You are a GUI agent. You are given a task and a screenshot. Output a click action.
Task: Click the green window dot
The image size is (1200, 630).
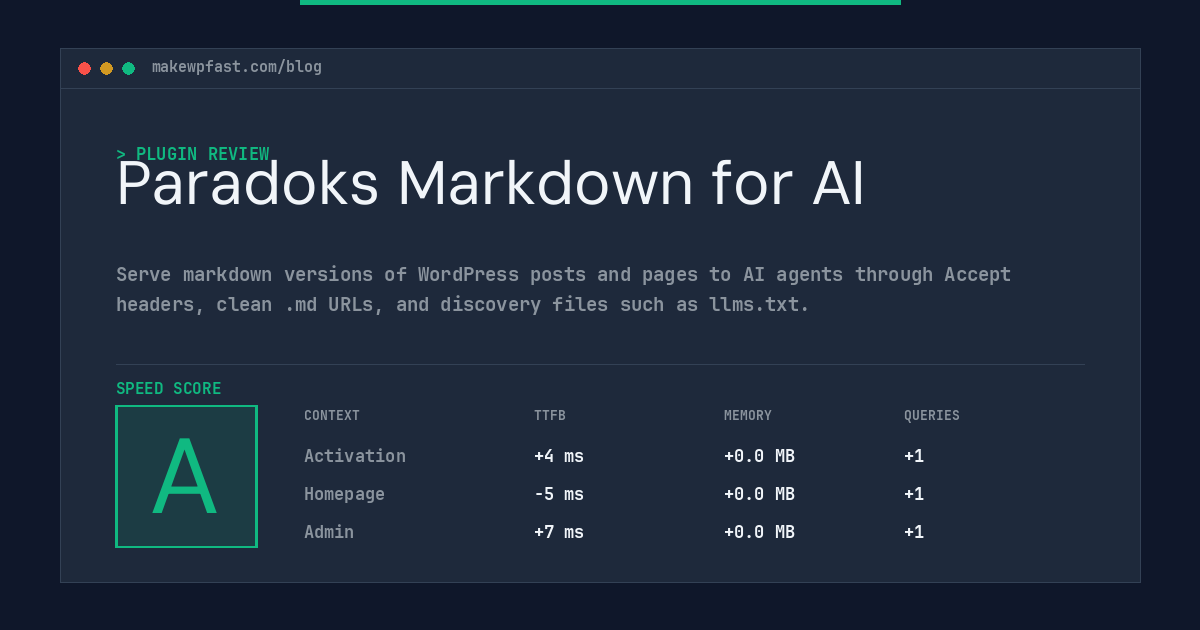128,68
